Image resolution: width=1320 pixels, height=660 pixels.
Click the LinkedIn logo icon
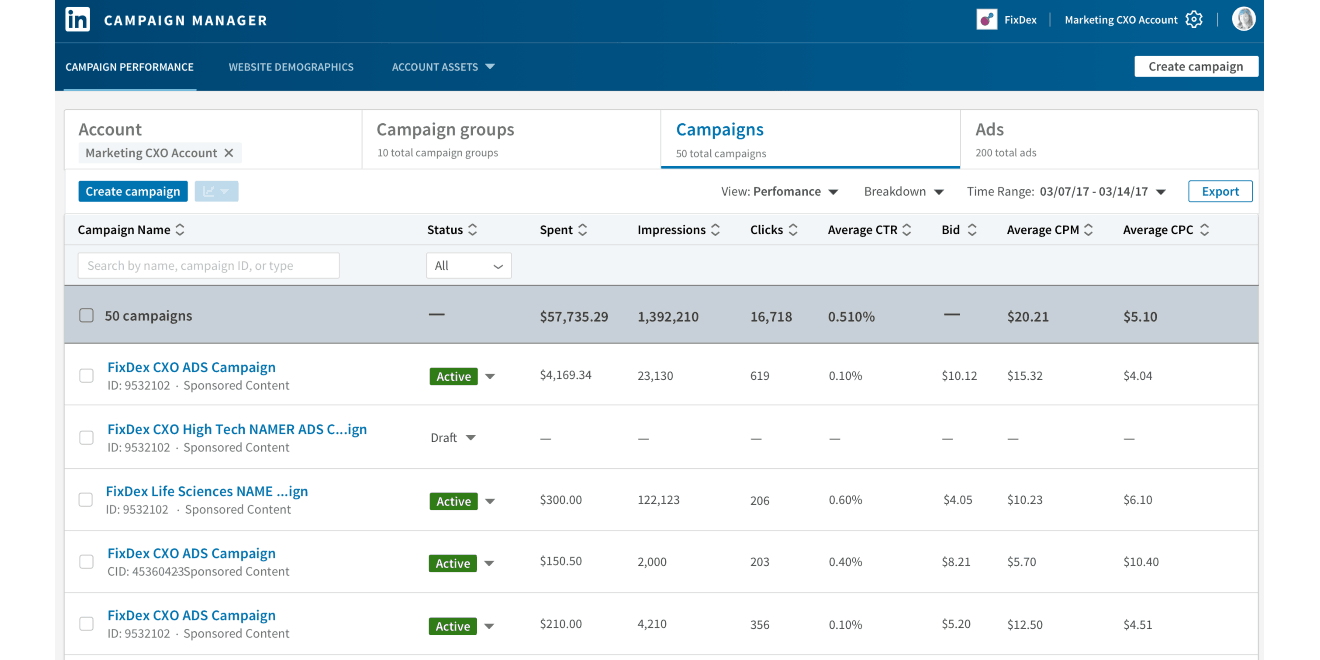(78, 20)
